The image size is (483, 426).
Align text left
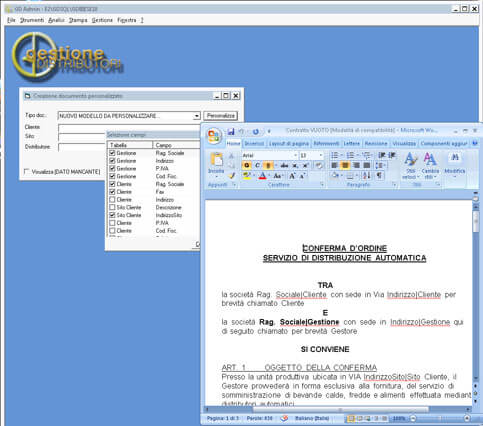pyautogui.click(x=334, y=165)
